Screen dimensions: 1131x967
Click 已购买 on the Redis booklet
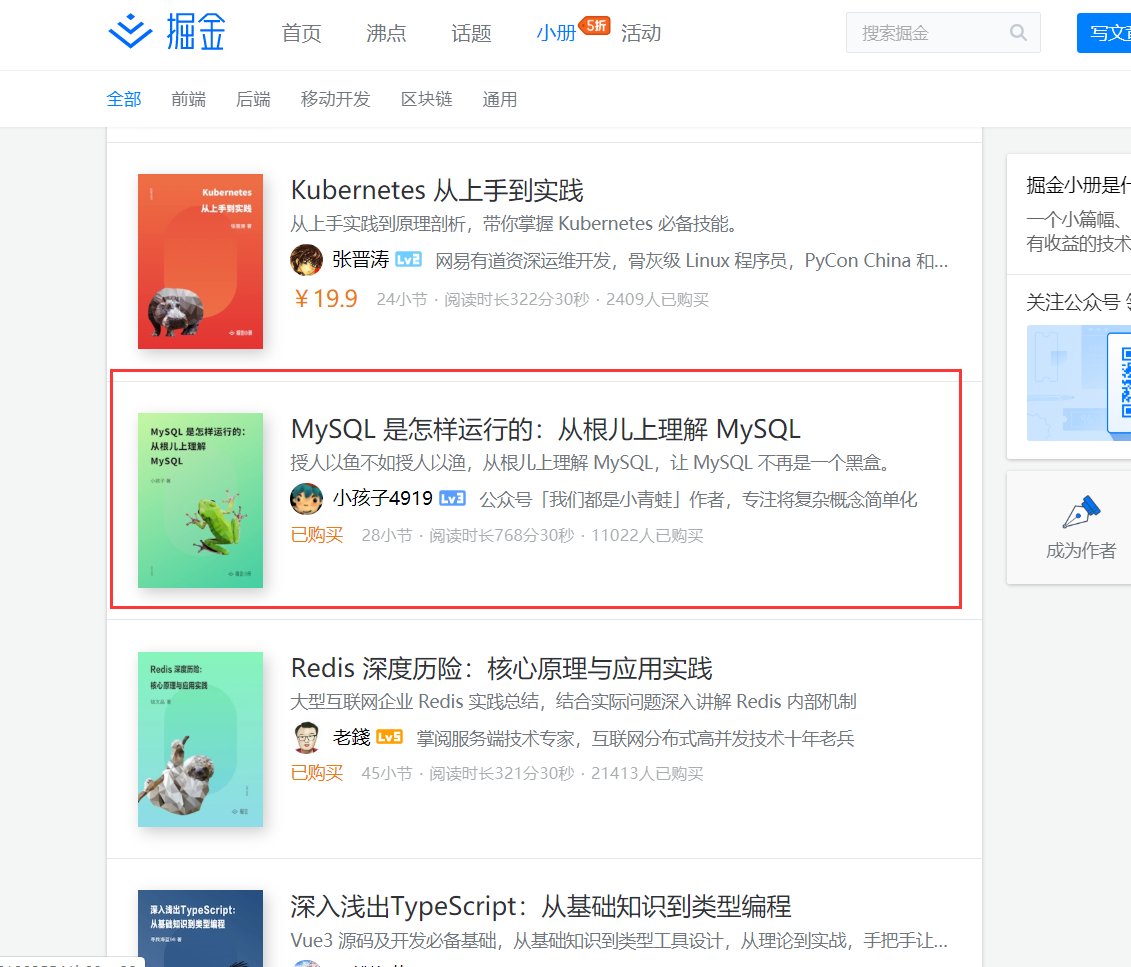pyautogui.click(x=317, y=773)
